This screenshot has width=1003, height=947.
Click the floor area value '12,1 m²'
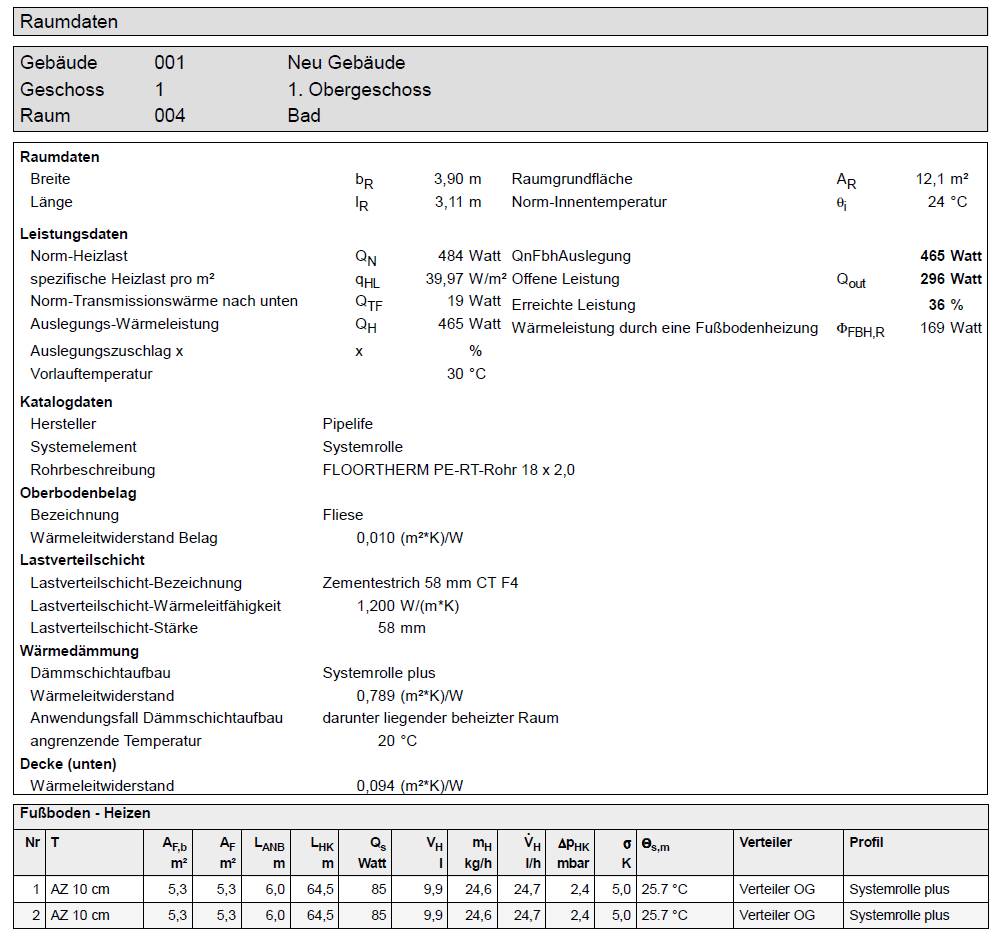pos(942,179)
